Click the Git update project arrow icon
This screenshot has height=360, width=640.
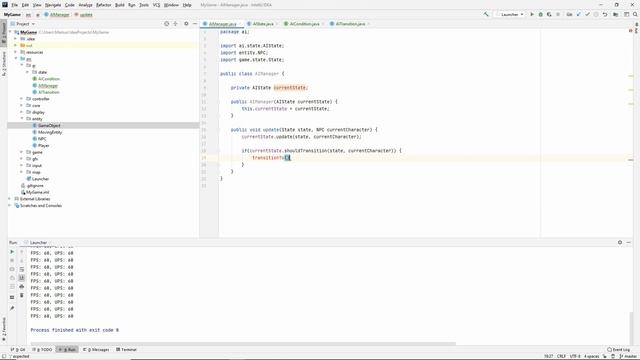coord(578,14)
